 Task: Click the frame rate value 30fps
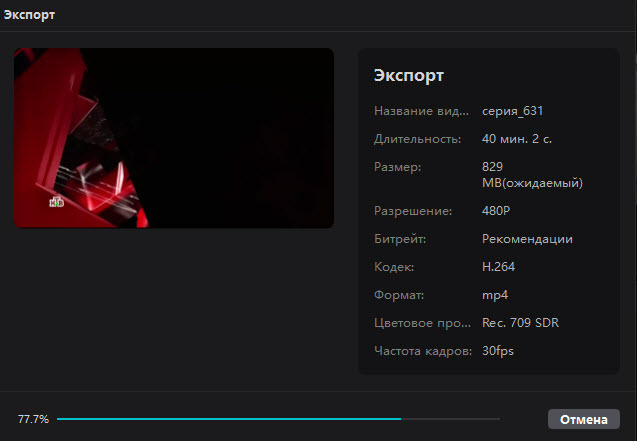498,351
